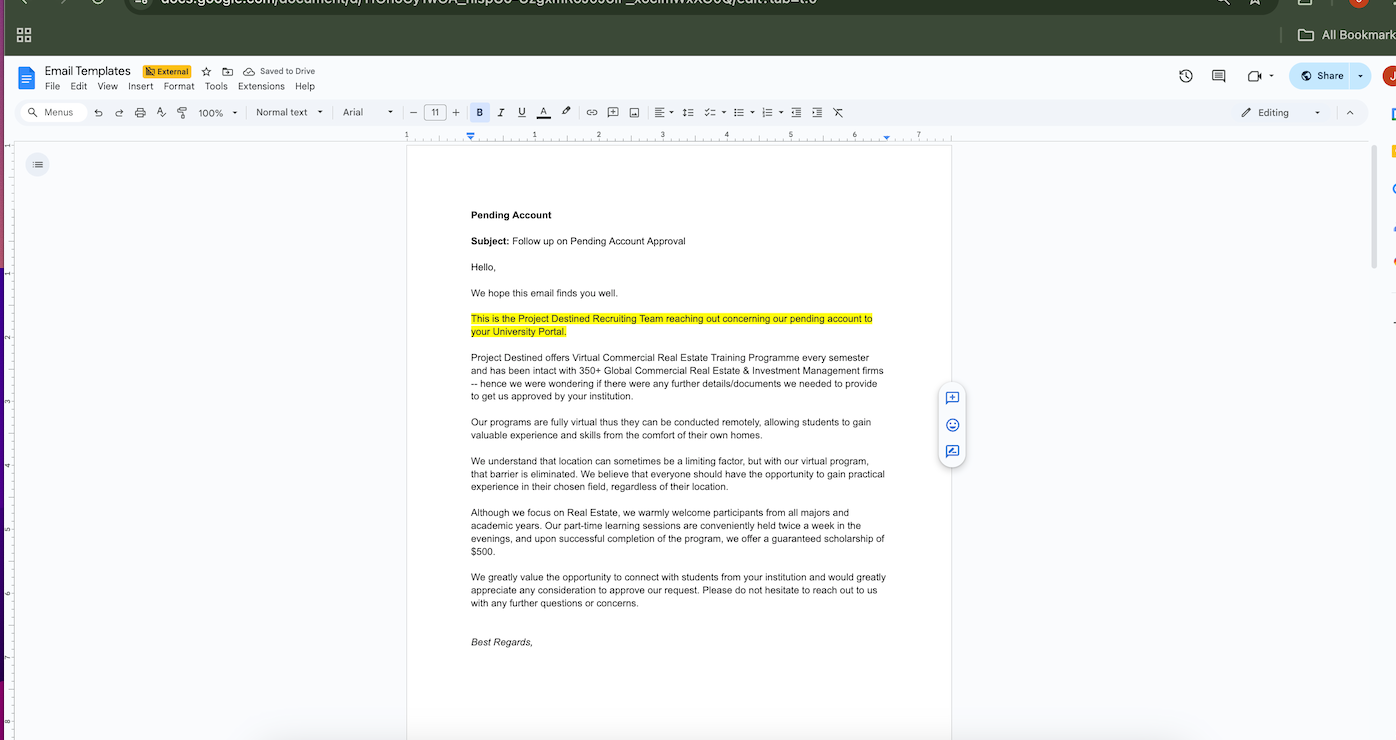1396x740 pixels.
Task: Open line and paragraph spacing options
Action: tap(688, 113)
